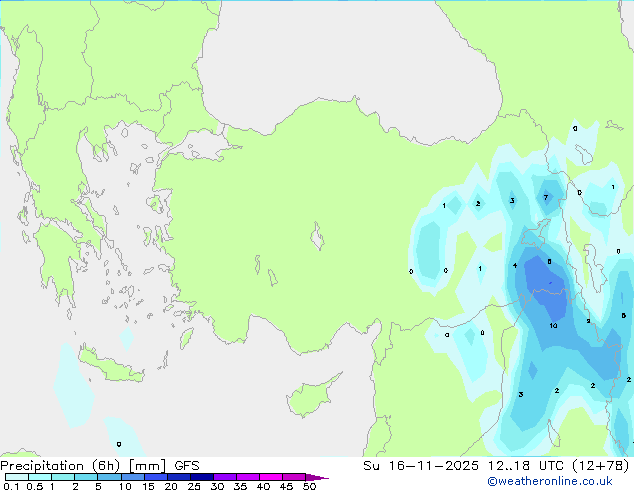
Task: Click the 5–10 mm legend color segment
Action: point(109,477)
